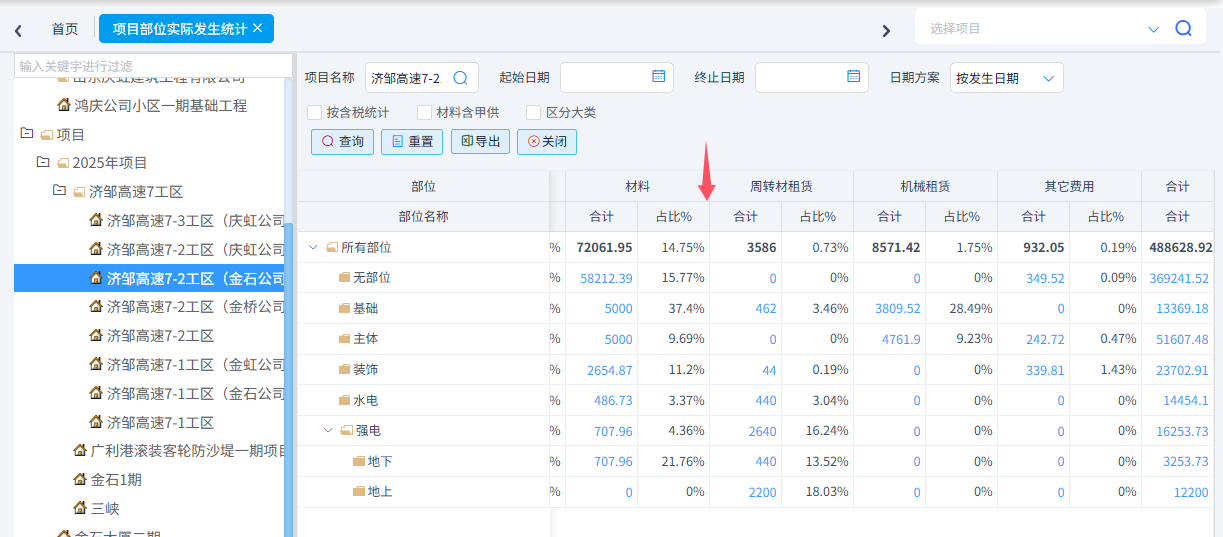Collapse the 2025年项目 folder node

click(43, 162)
